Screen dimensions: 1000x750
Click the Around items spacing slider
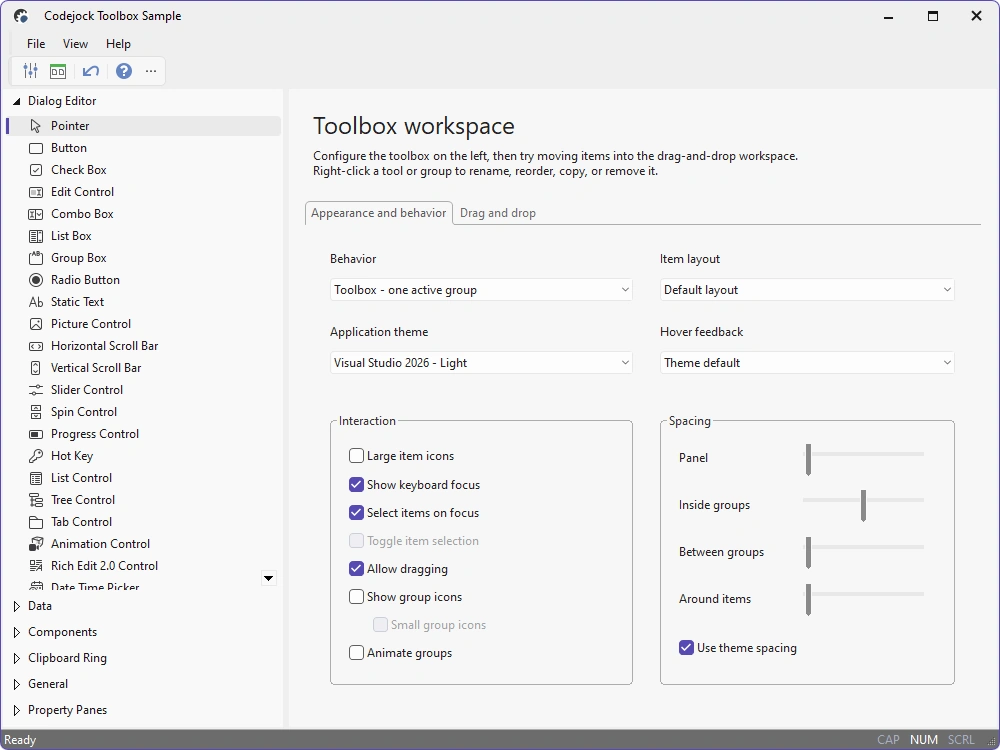[863, 599]
